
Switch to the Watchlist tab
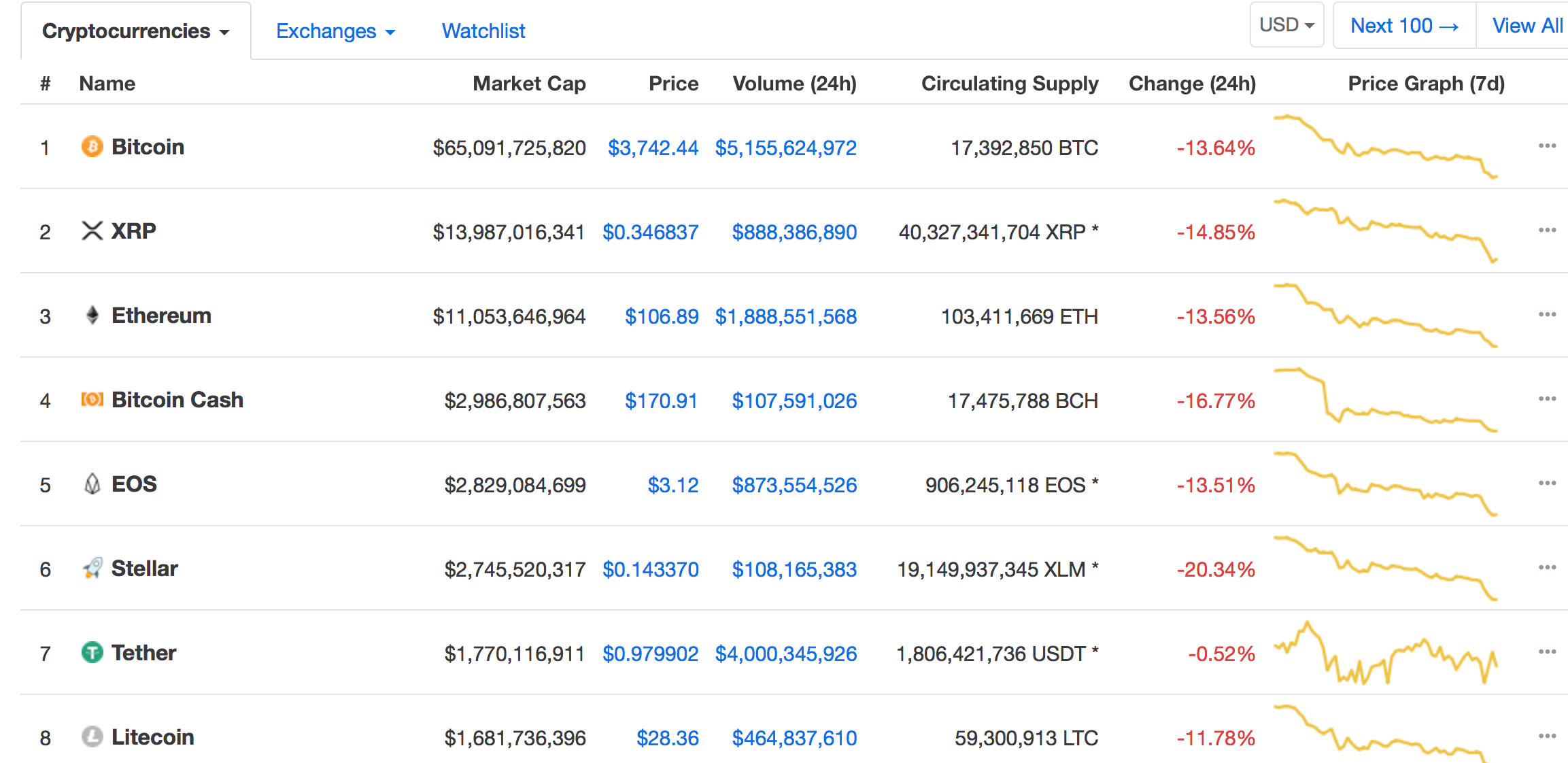(483, 31)
